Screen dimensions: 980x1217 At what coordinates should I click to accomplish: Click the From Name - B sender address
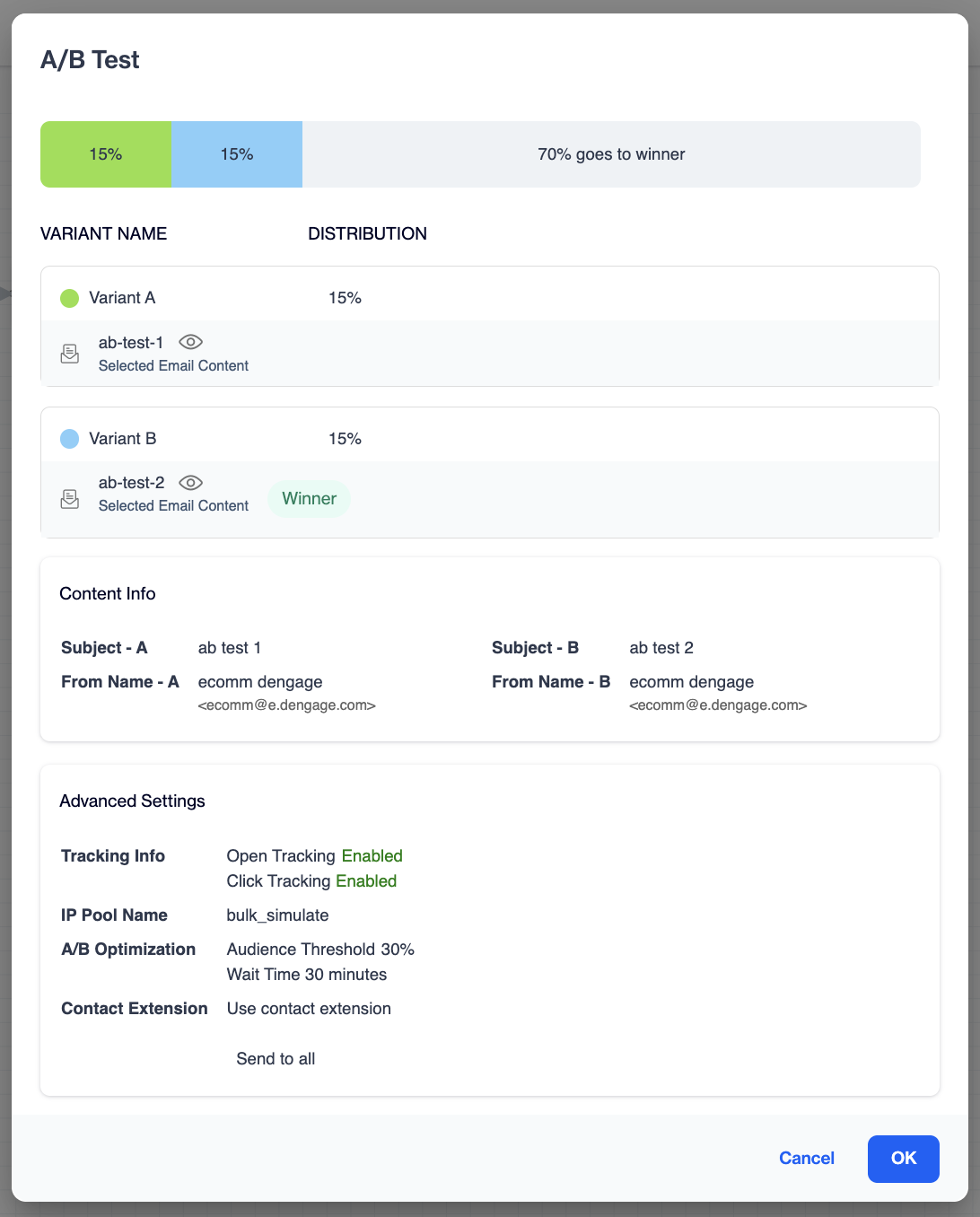(718, 705)
